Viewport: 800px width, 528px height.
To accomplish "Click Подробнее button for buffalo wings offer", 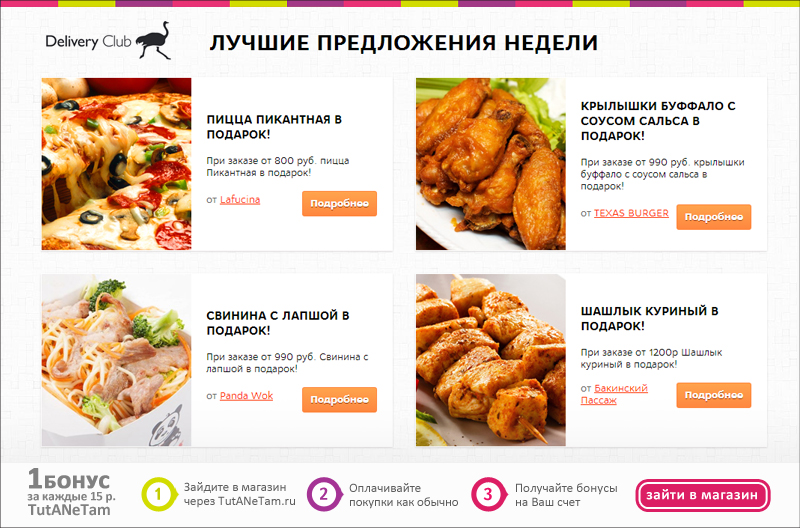I will [714, 217].
